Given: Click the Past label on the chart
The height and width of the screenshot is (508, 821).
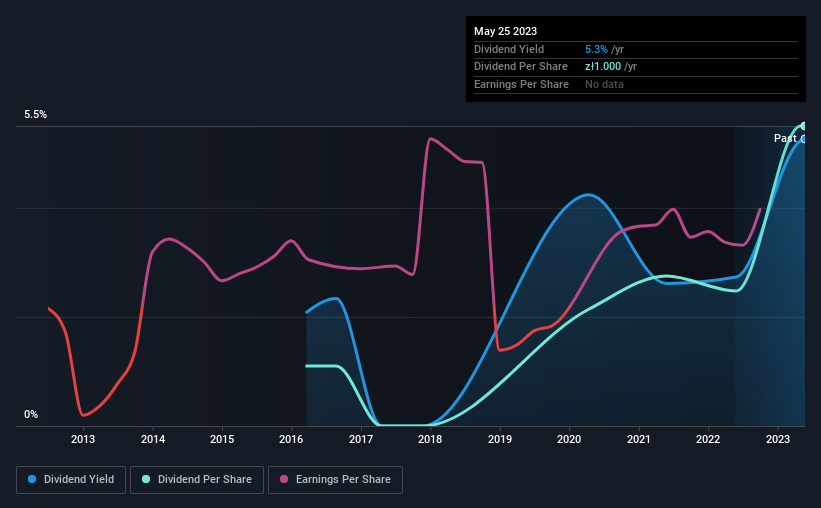Looking at the screenshot, I should pos(785,138).
